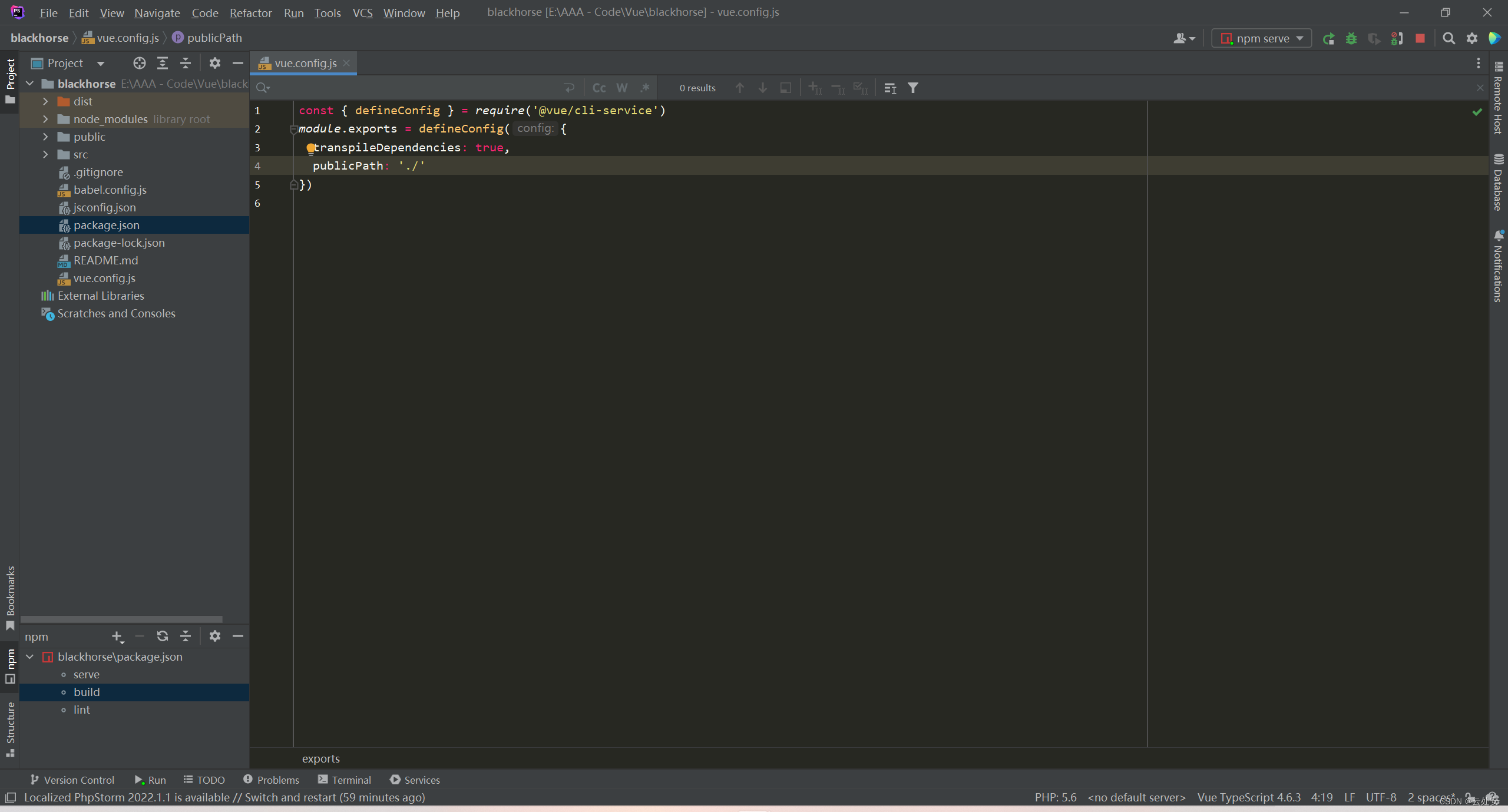
Task: Click the Rerun npm serve icon
Action: coord(1328,38)
